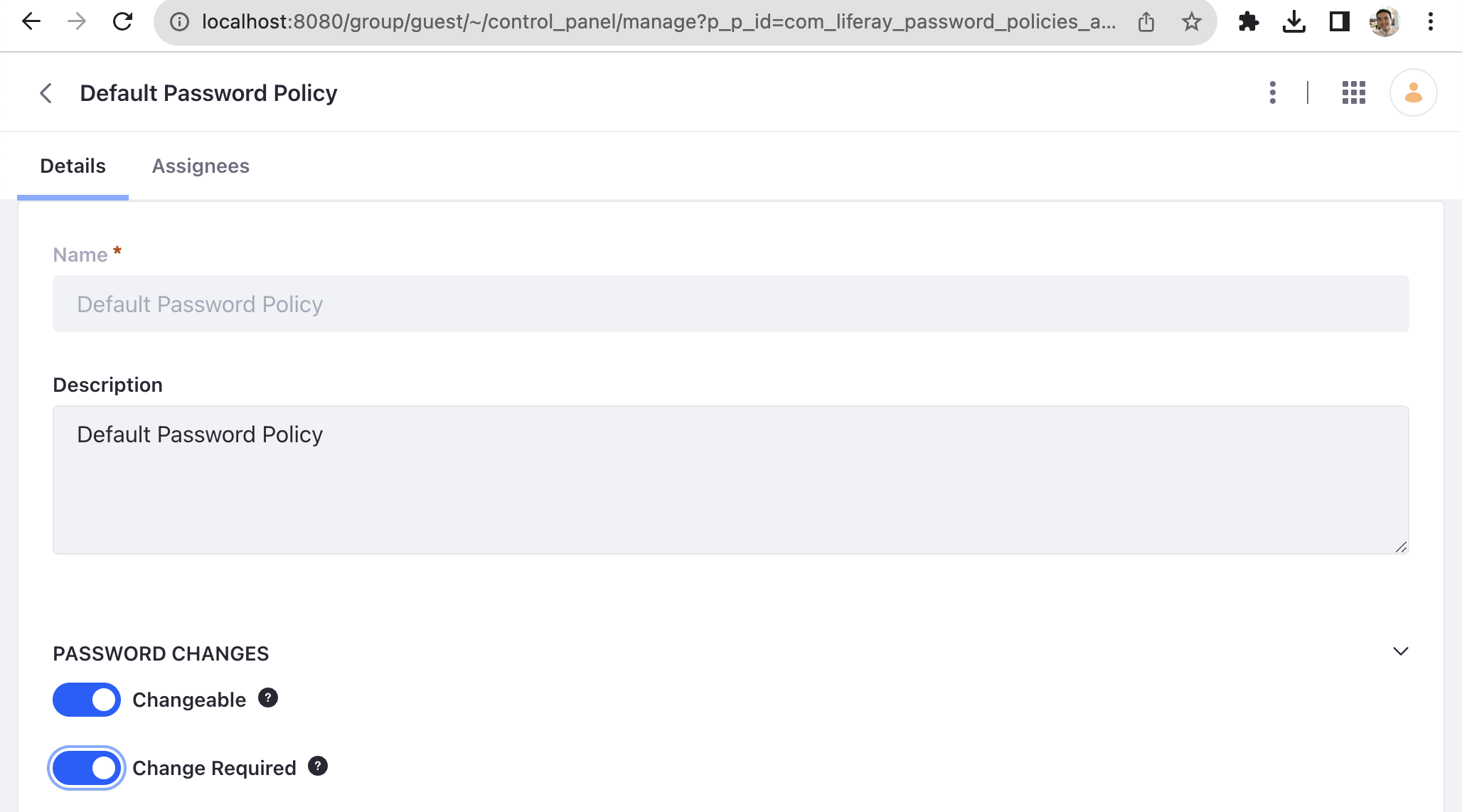Click the Default Password Policy page heading
The image size is (1462, 812).
[x=208, y=93]
